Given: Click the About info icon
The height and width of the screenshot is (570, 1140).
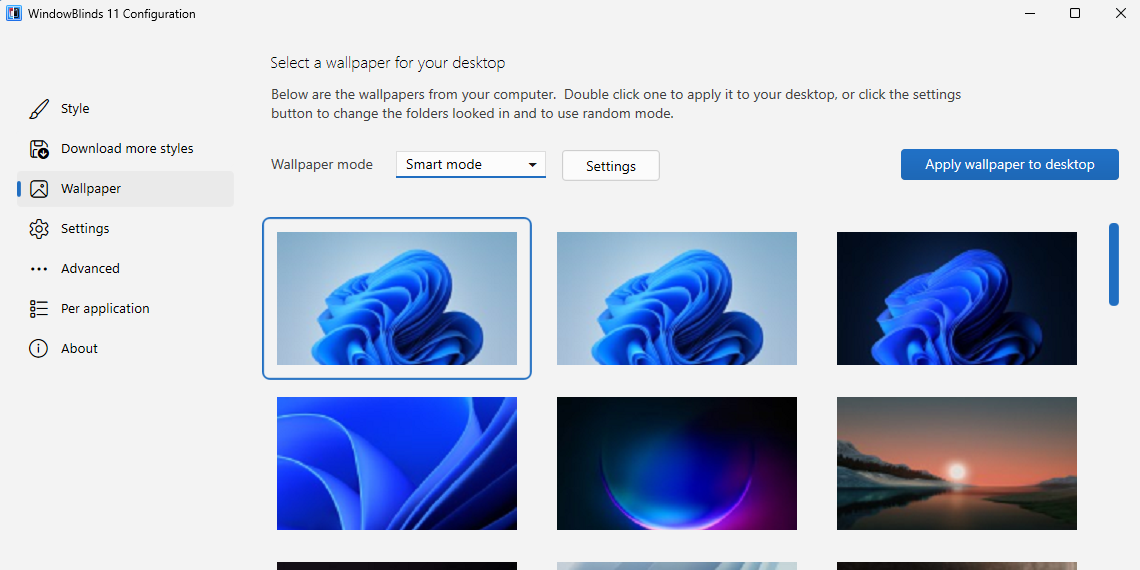Looking at the screenshot, I should coord(39,349).
